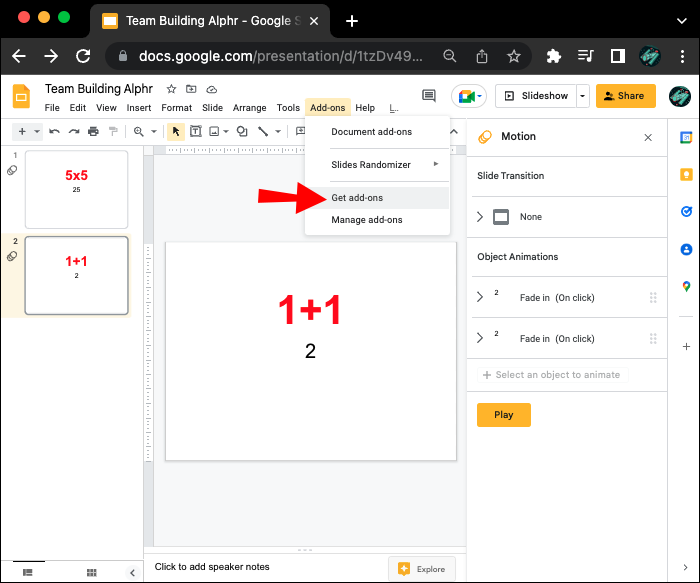This screenshot has height=583, width=700.
Task: Open the new slide layout dropdown
Action: 37,131
